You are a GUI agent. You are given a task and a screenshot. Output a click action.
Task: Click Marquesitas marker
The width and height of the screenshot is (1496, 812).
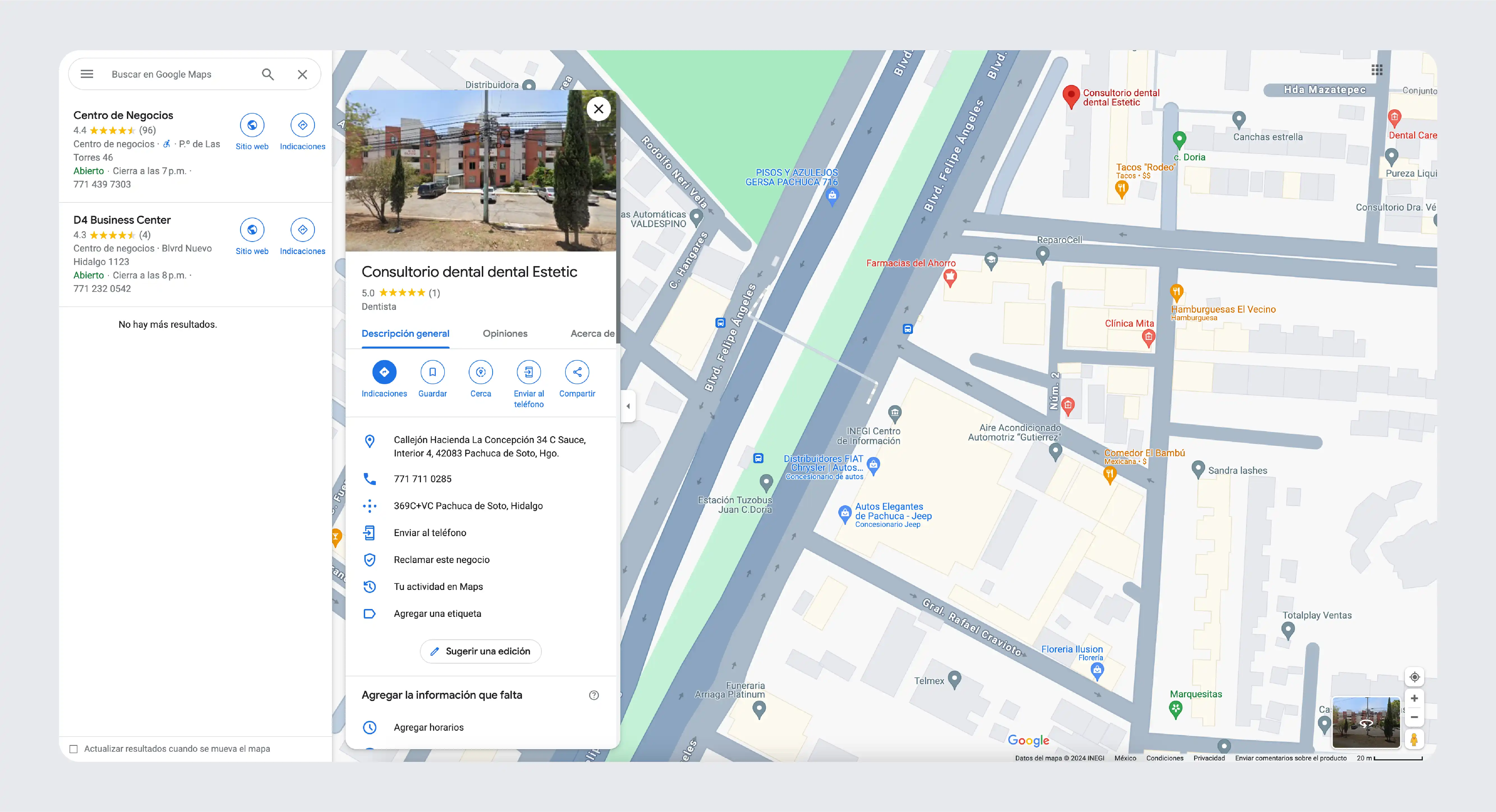click(x=1176, y=709)
